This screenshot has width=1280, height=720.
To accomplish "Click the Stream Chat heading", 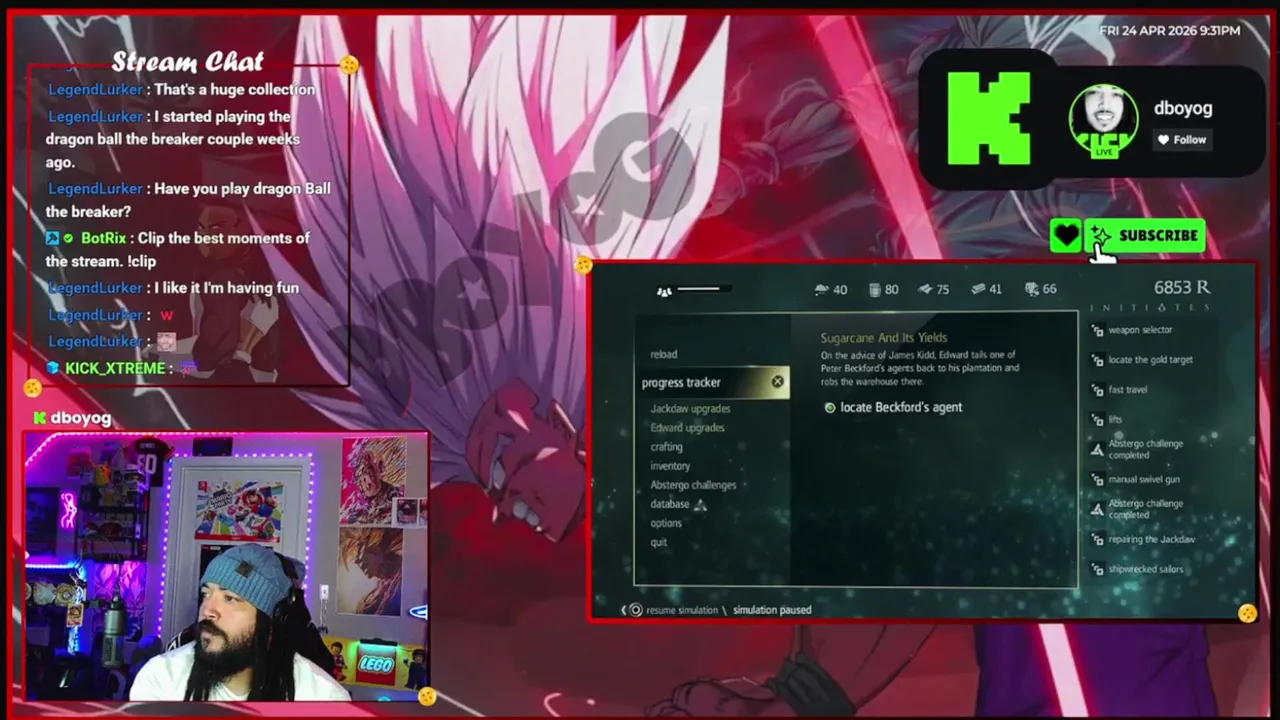I will click(187, 62).
